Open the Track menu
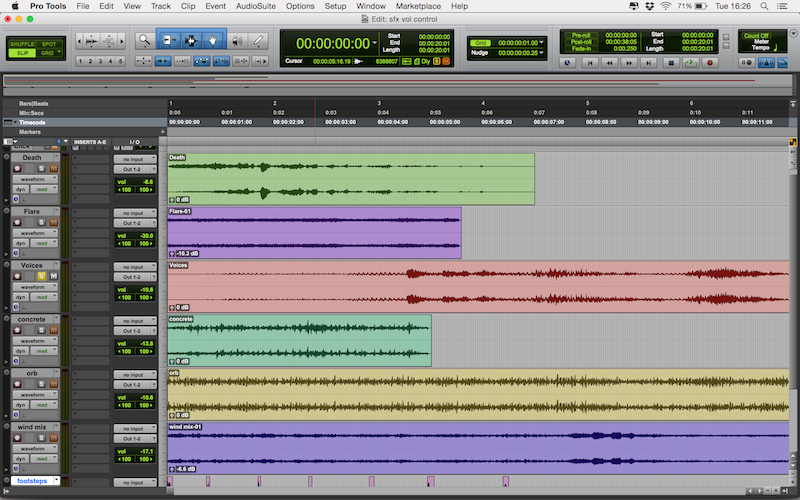The width and height of the screenshot is (800, 500). (161, 6)
